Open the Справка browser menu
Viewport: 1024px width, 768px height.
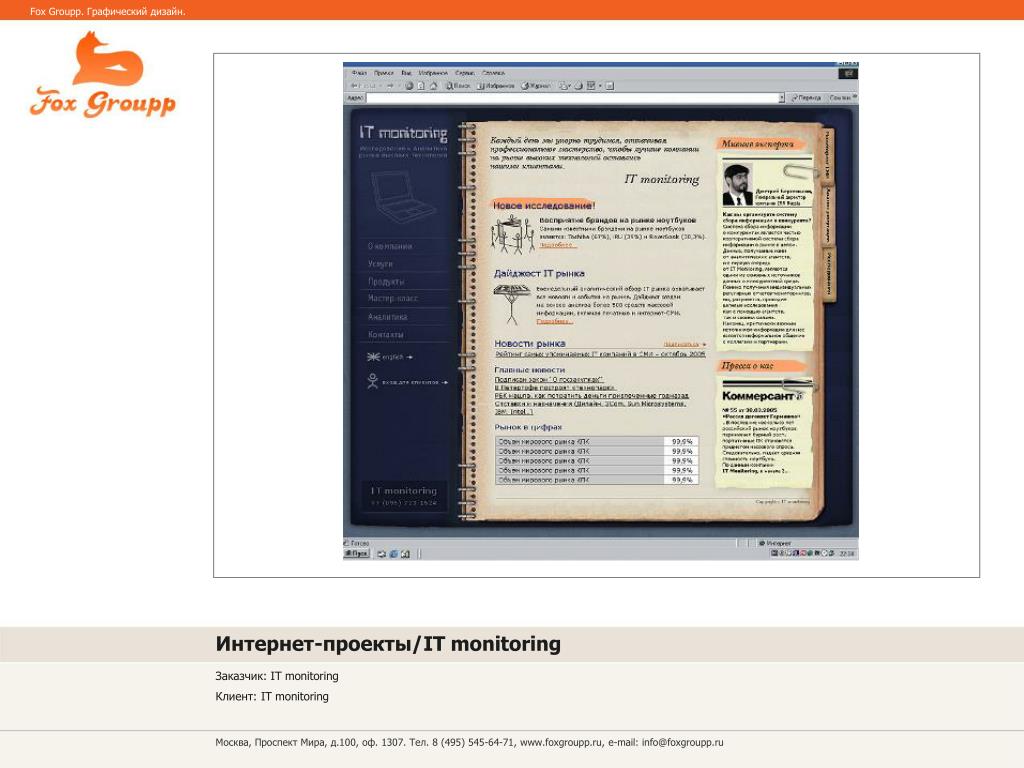click(493, 73)
